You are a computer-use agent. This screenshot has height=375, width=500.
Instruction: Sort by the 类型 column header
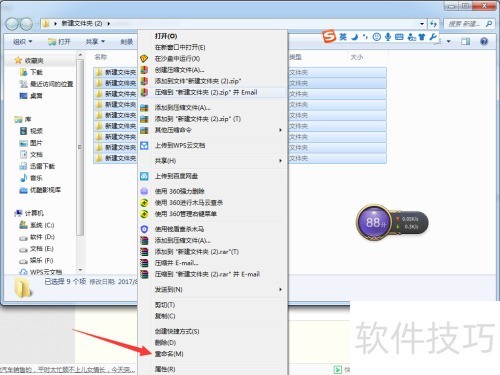pyautogui.click(x=295, y=57)
